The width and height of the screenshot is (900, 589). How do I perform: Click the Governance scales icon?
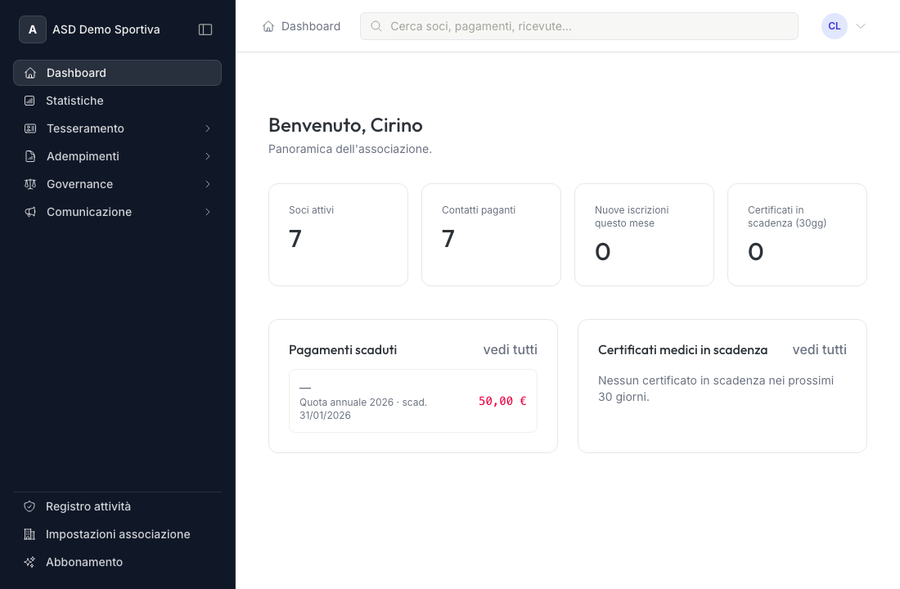[x=29, y=184]
